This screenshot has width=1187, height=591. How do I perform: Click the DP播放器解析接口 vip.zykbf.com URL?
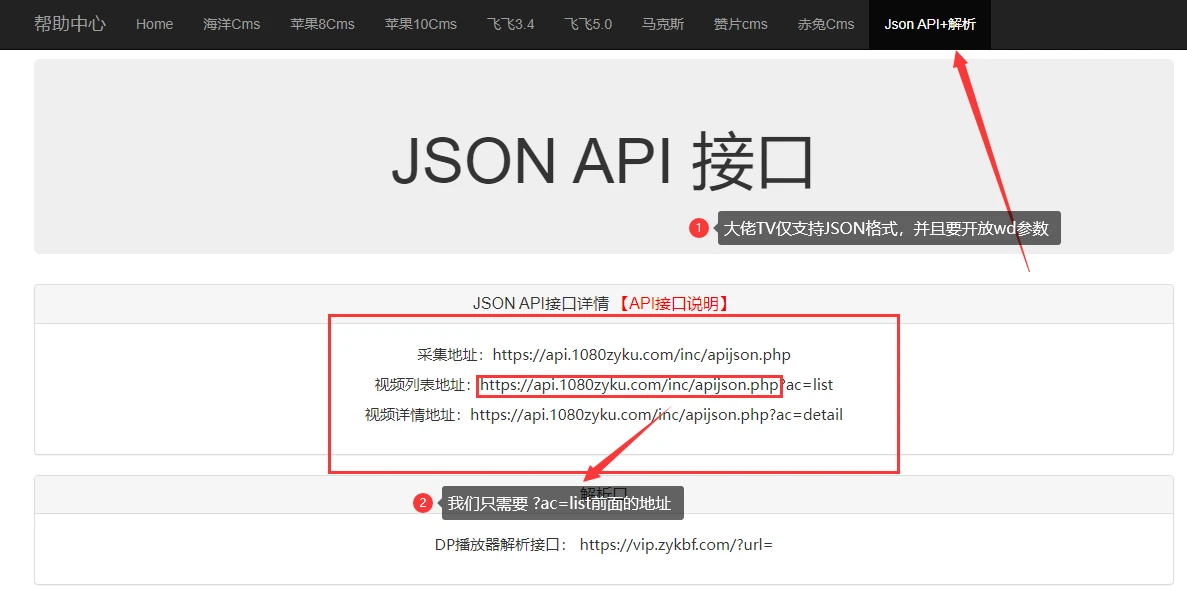676,545
